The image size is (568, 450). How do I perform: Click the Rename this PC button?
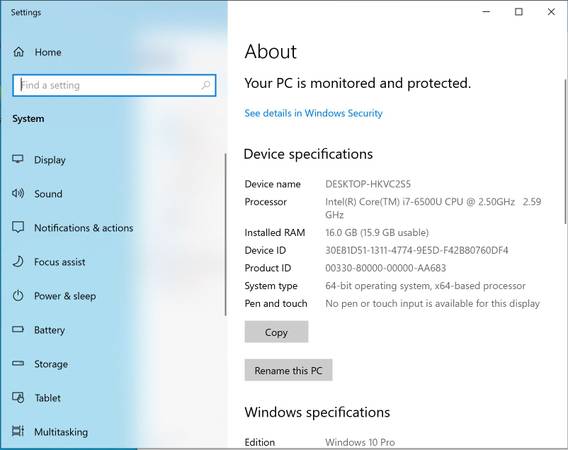[x=288, y=370]
